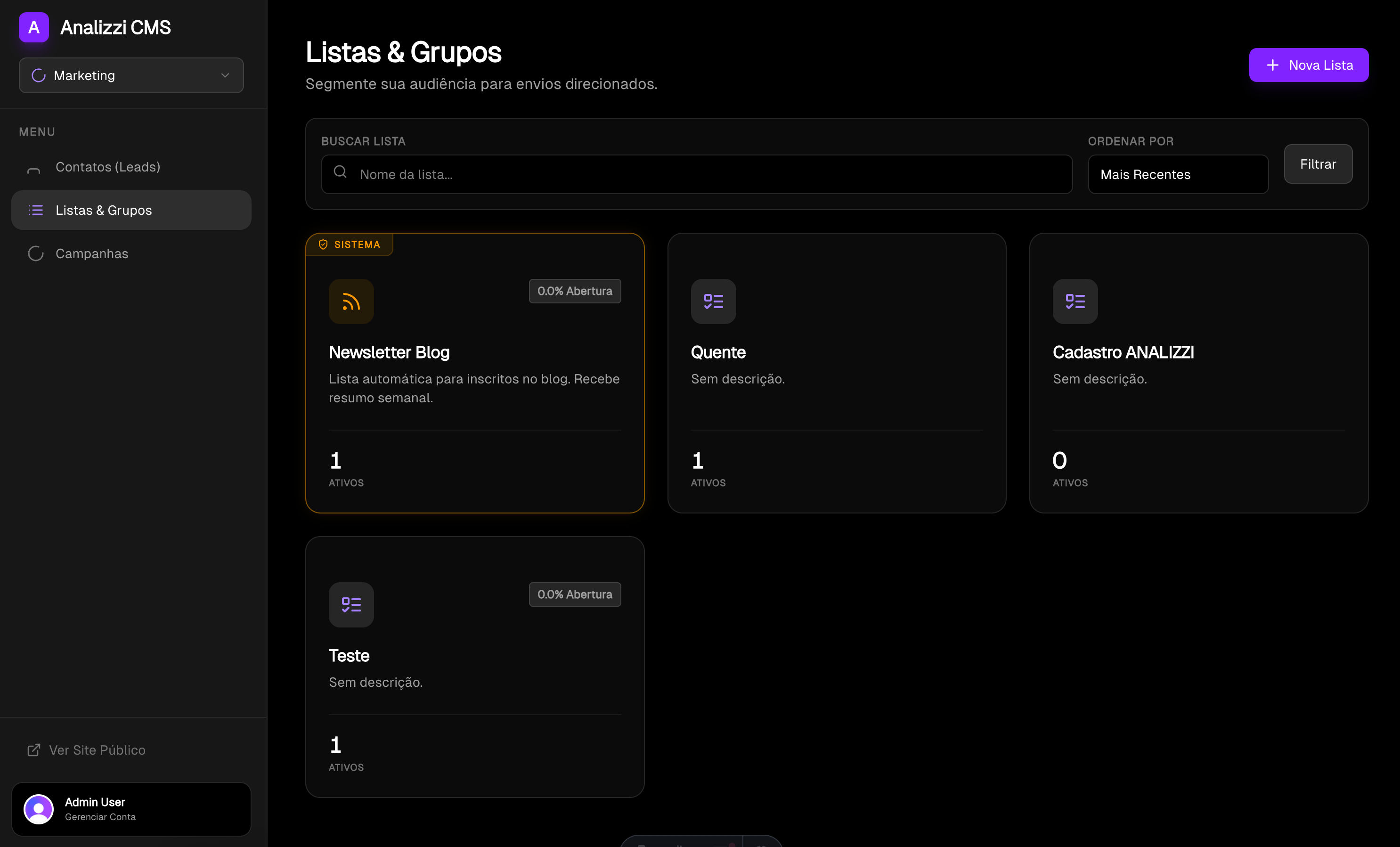The image size is (1400, 847).
Task: Open the Campanhas menu item
Action: pyautogui.click(x=92, y=254)
